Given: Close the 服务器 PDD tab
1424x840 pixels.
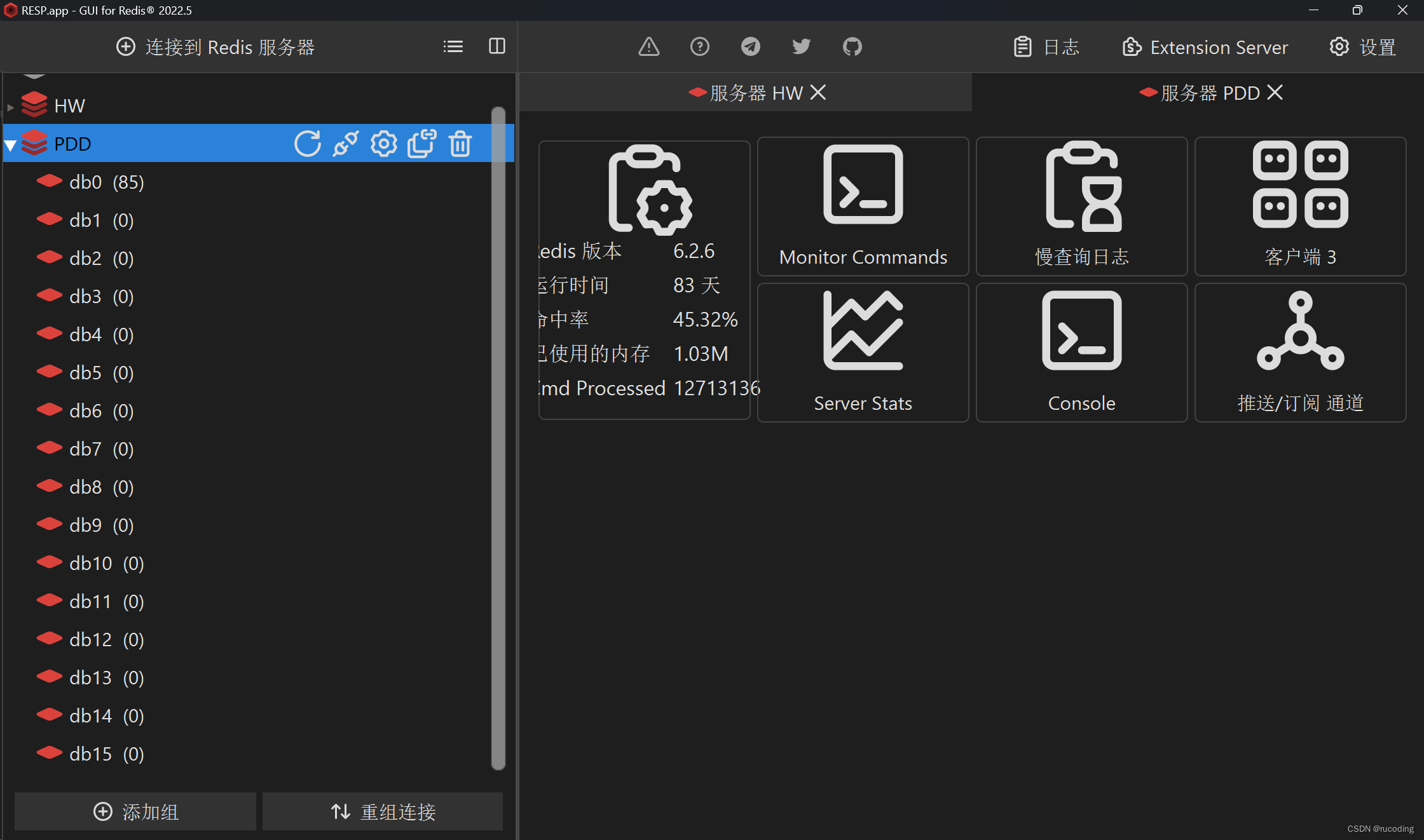Looking at the screenshot, I should tap(1275, 93).
